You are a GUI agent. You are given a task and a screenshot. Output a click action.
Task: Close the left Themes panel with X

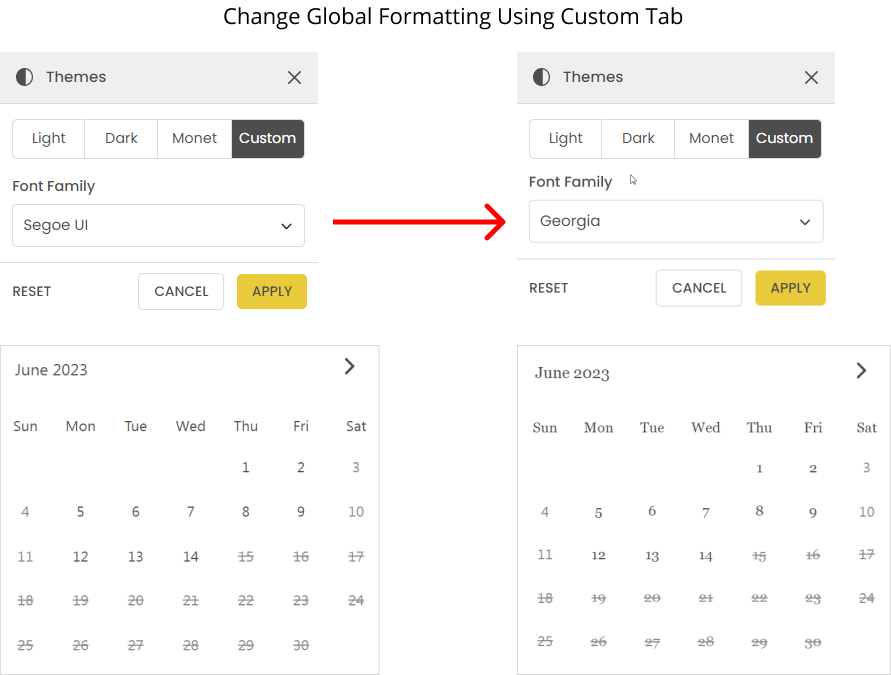pyautogui.click(x=294, y=77)
